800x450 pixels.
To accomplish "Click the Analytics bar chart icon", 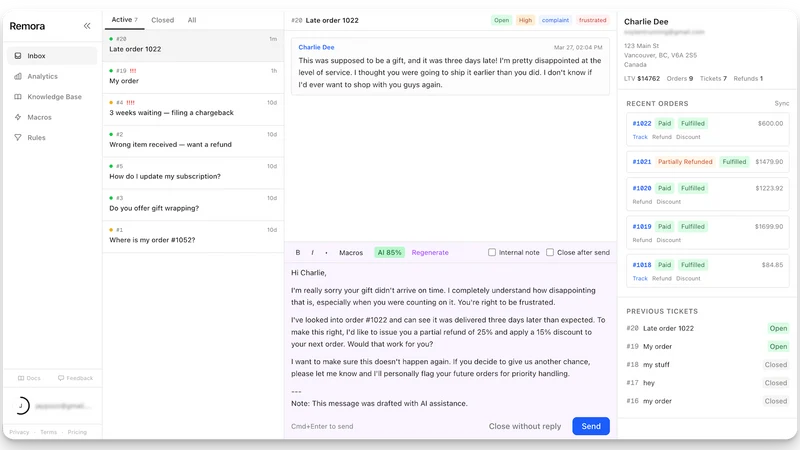I will pos(18,76).
